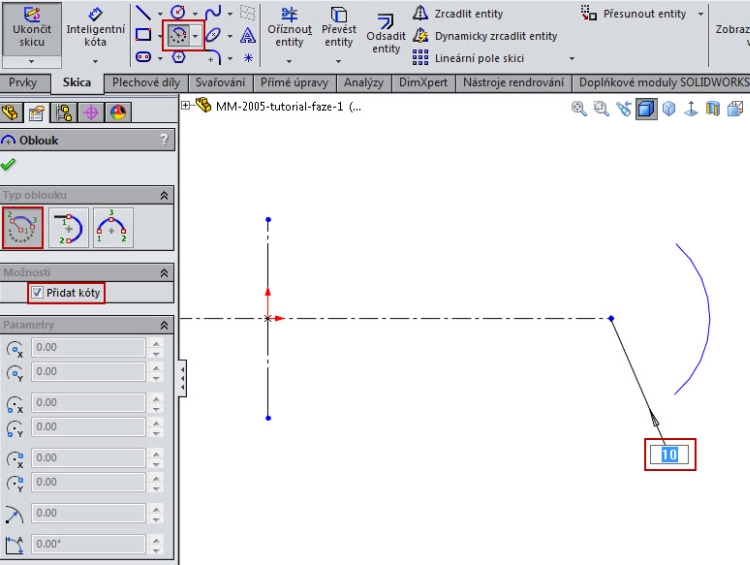Click Zoom to Fit icon

[x=579, y=109]
